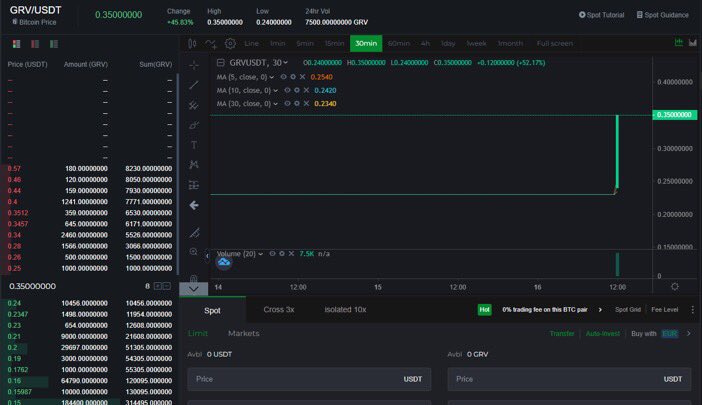Screen dimensions: 702x405
Task: Select the ruler measure tool
Action: [x=193, y=232]
